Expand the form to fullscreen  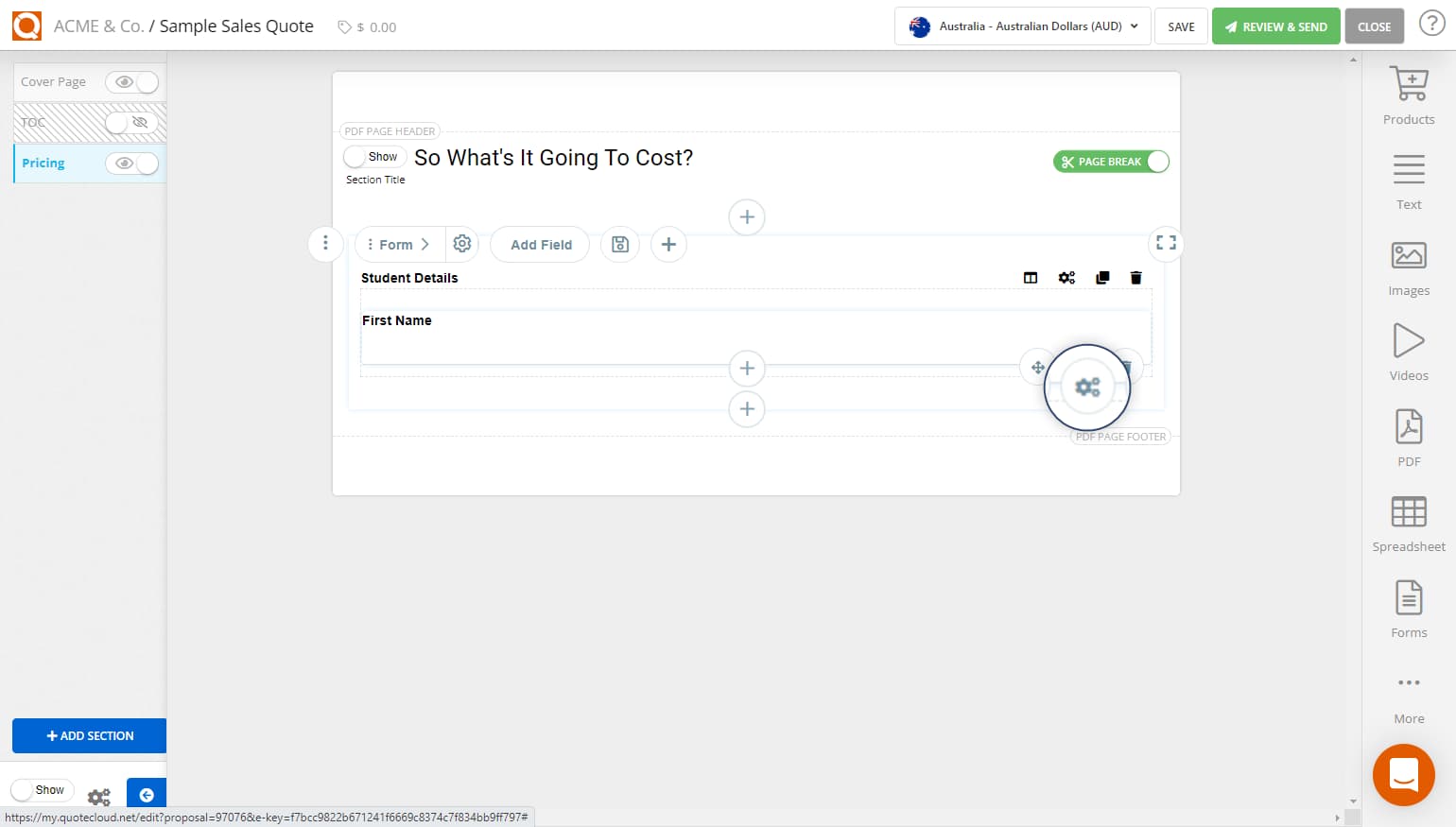pyautogui.click(x=1165, y=243)
